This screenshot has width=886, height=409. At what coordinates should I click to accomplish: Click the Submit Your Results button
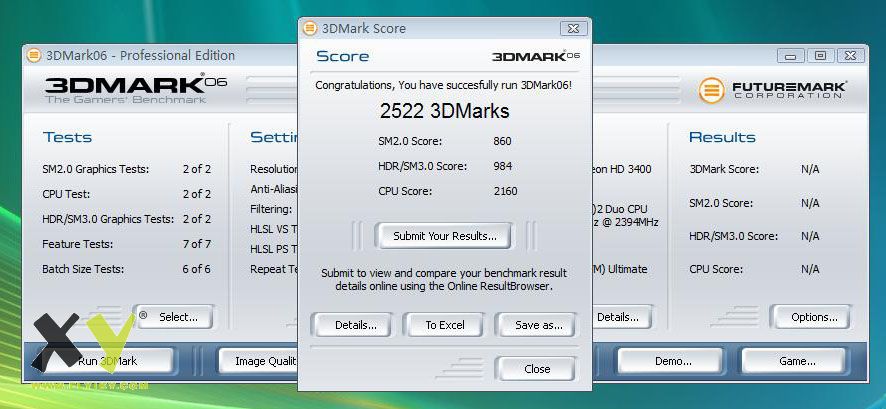pos(444,236)
